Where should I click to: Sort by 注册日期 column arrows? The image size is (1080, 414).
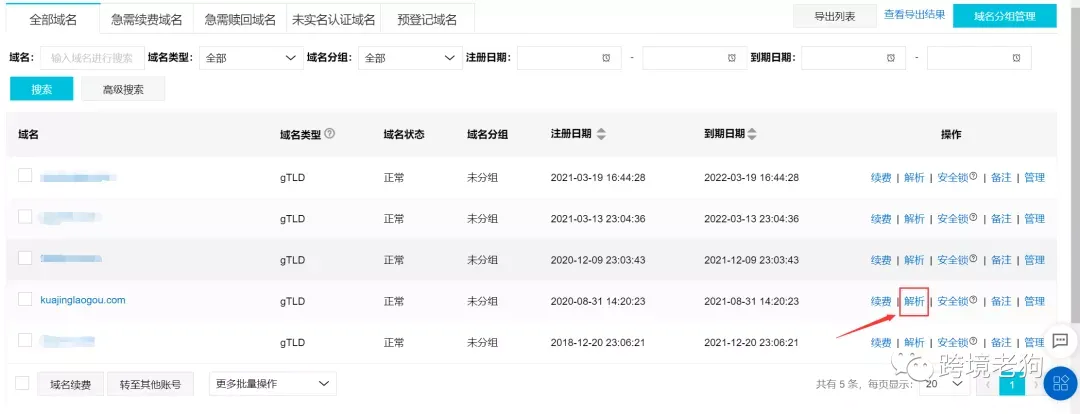coord(601,134)
